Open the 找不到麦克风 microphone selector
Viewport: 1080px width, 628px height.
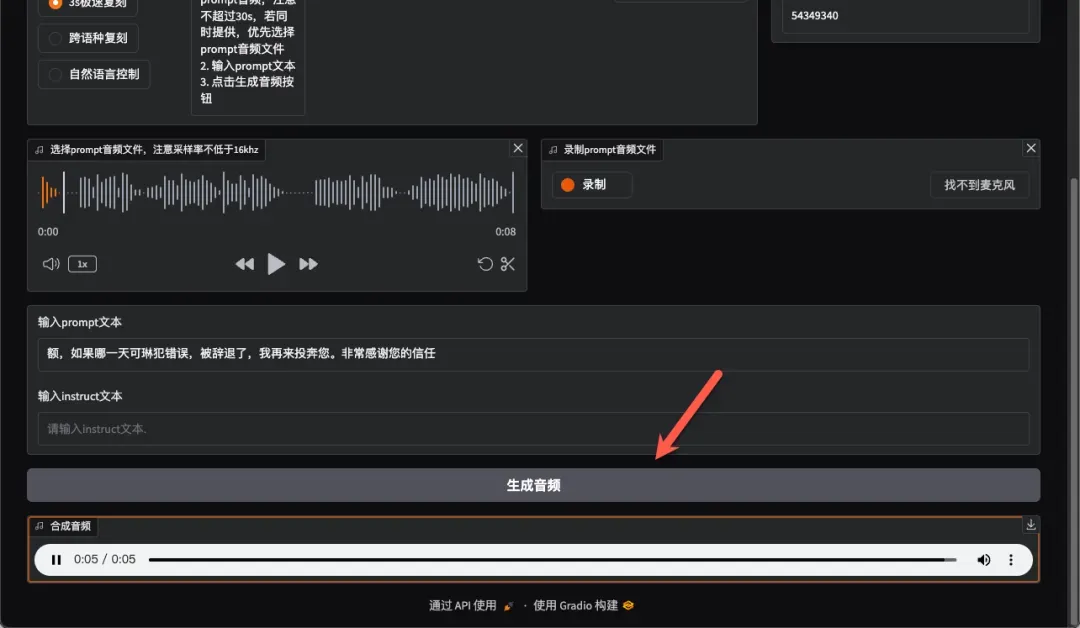click(x=979, y=185)
